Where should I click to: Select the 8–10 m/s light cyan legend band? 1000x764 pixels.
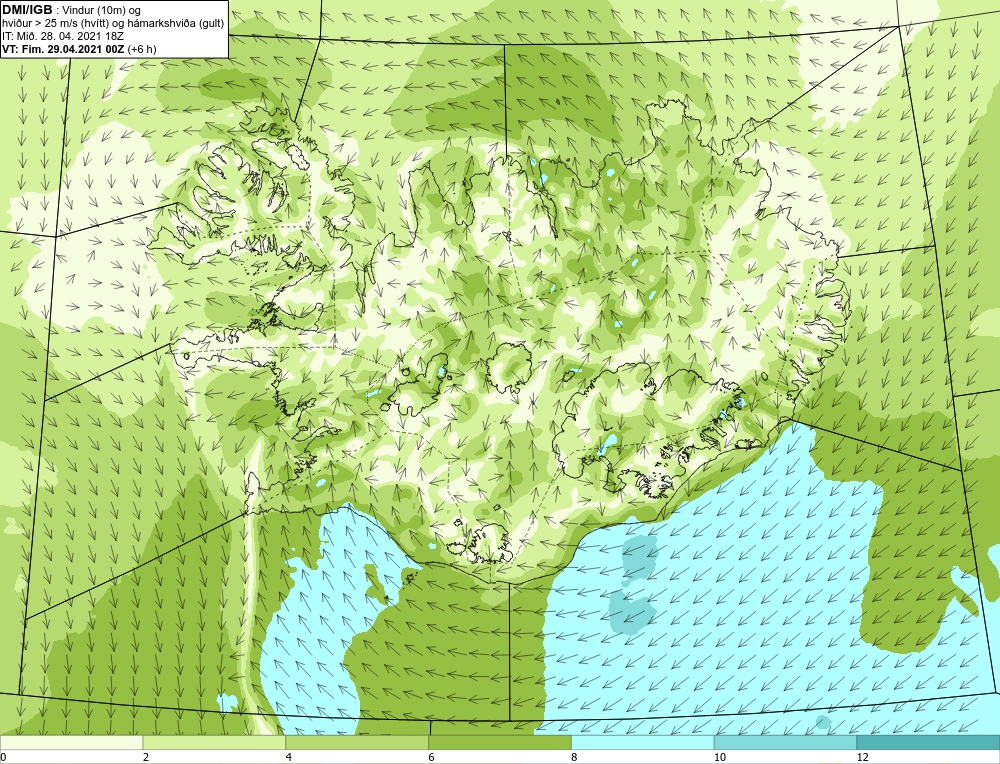click(643, 743)
